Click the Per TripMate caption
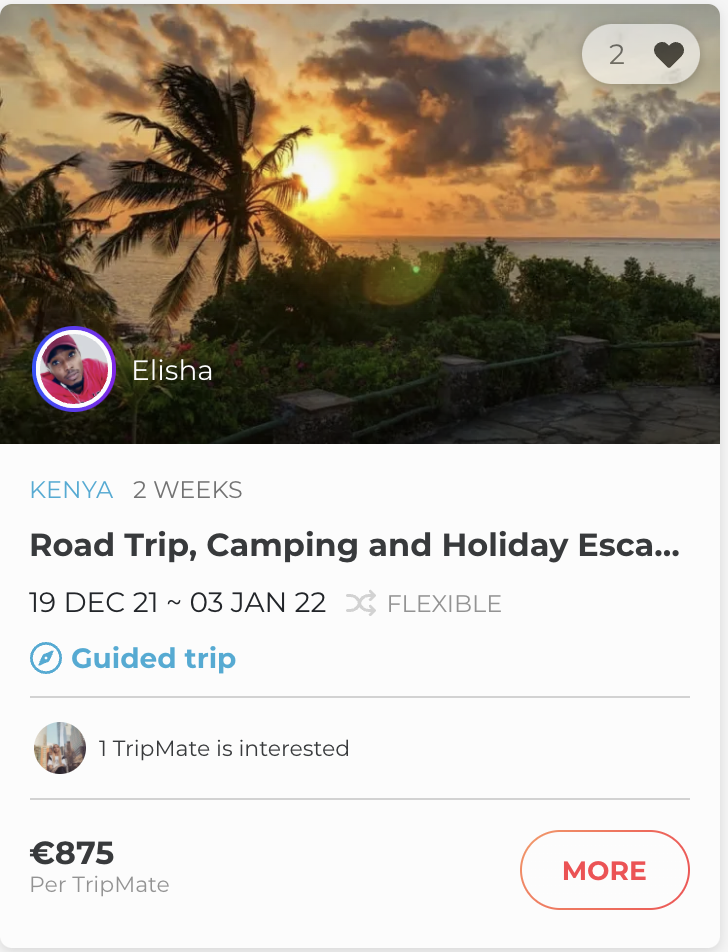The height and width of the screenshot is (952, 728). click(x=99, y=885)
